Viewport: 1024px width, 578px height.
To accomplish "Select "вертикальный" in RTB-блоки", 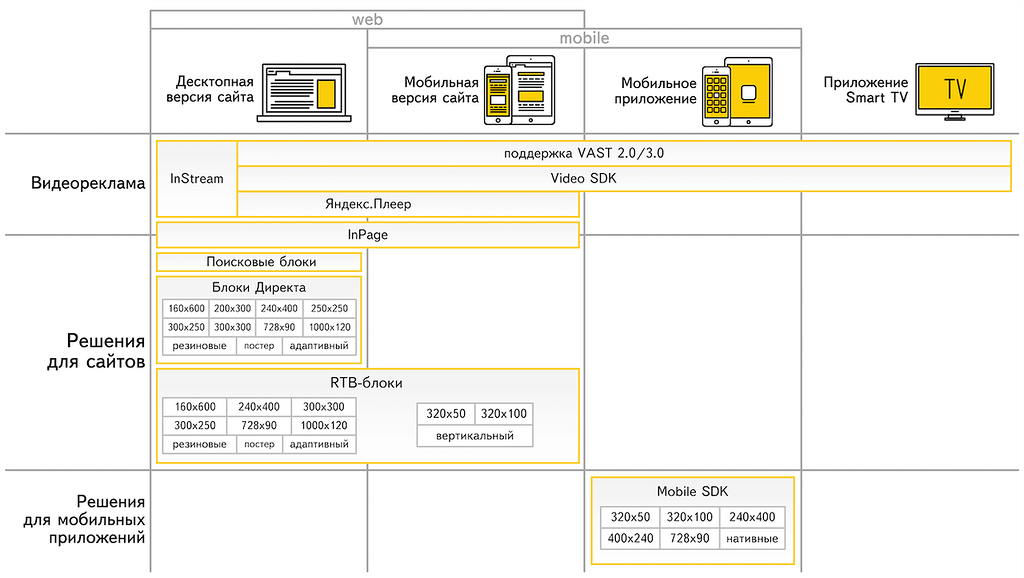I will (x=476, y=436).
